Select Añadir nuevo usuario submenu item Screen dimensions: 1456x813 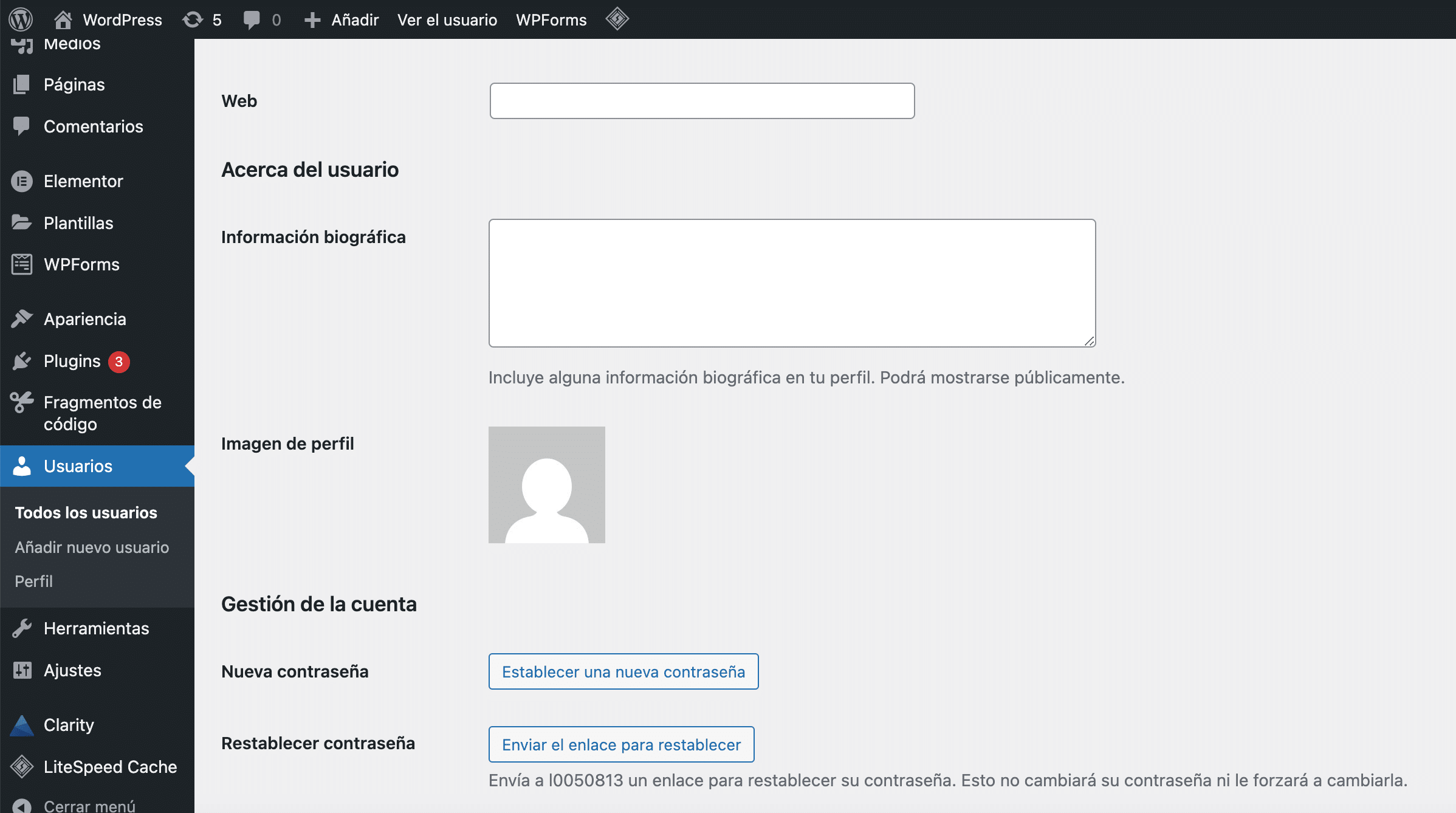coord(92,547)
